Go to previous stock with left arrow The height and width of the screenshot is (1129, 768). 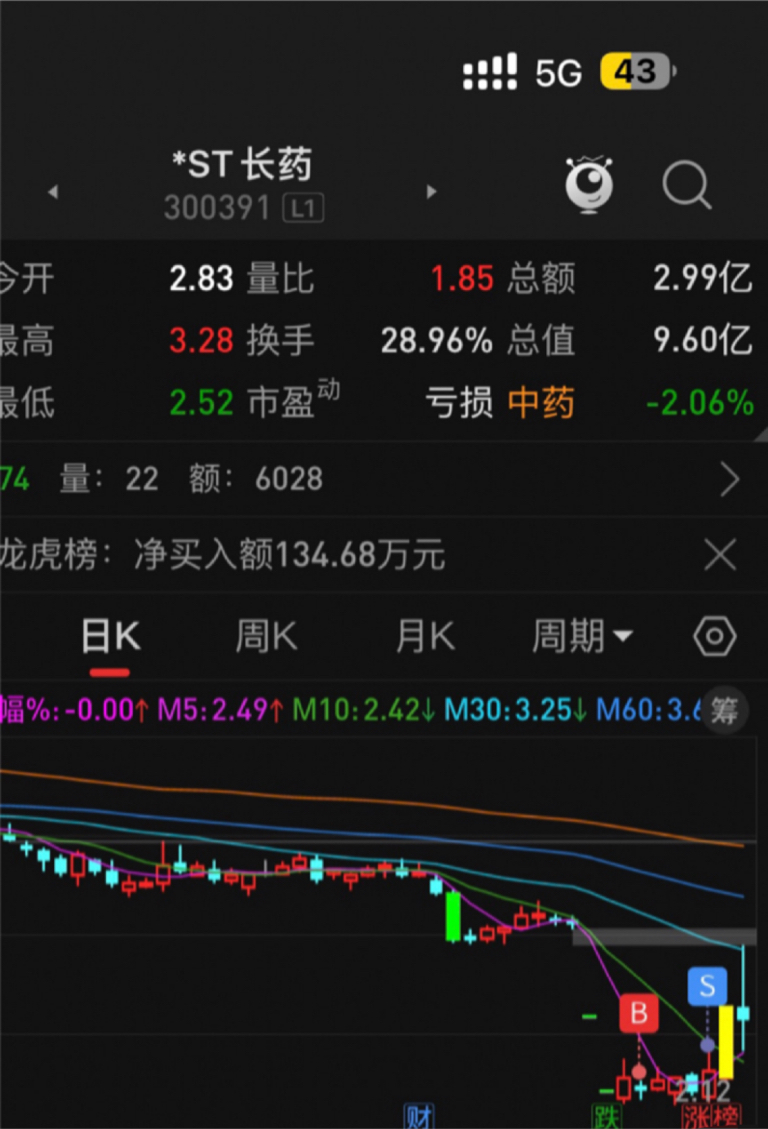pos(53,192)
